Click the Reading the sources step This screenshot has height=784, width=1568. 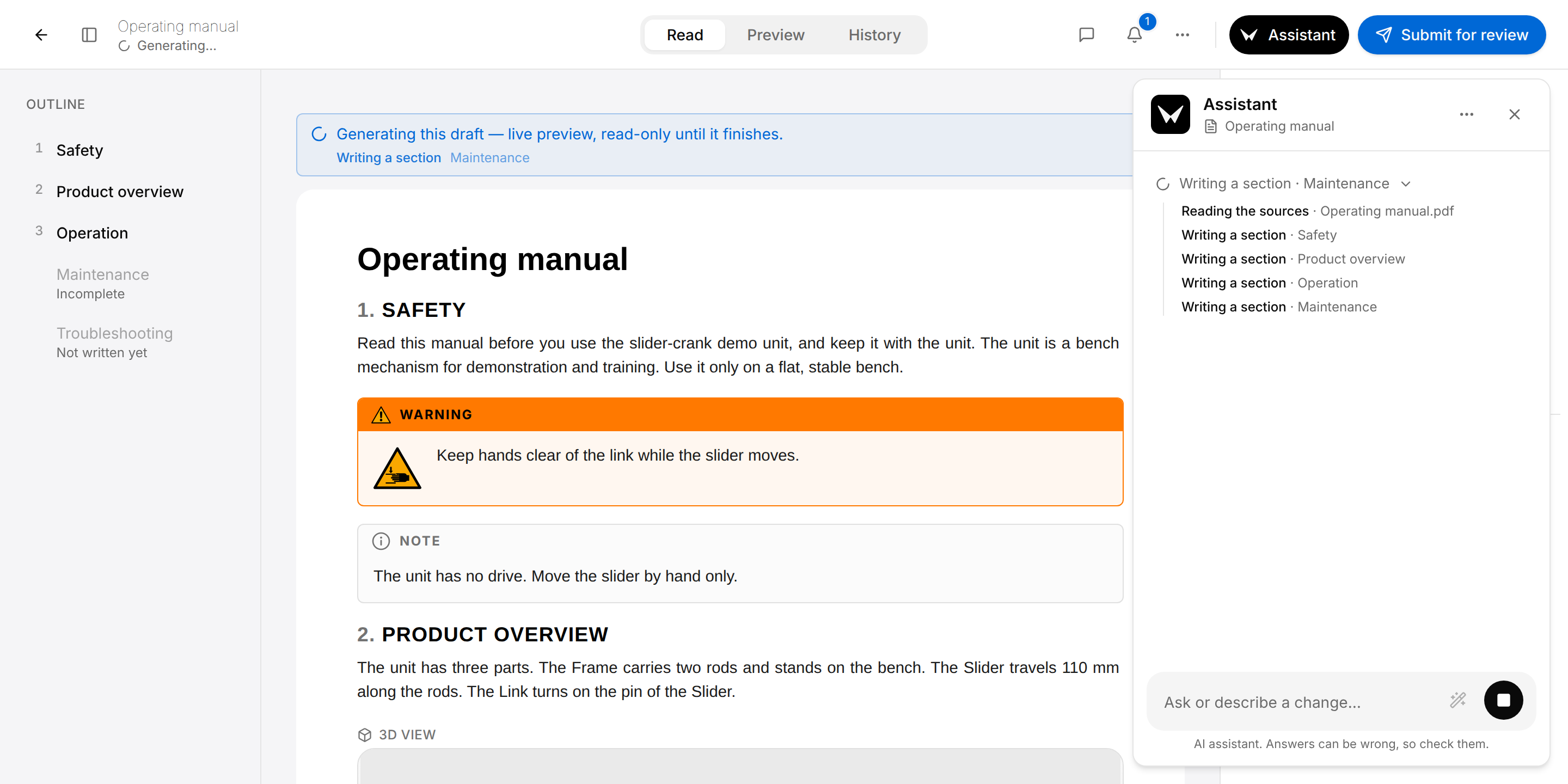[1317, 211]
